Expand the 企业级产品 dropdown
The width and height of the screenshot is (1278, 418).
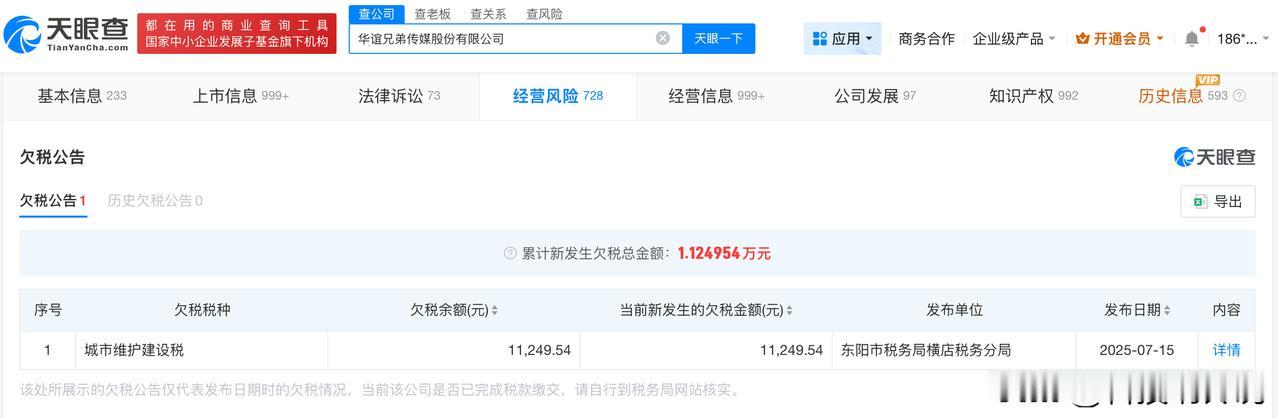[x=1014, y=38]
